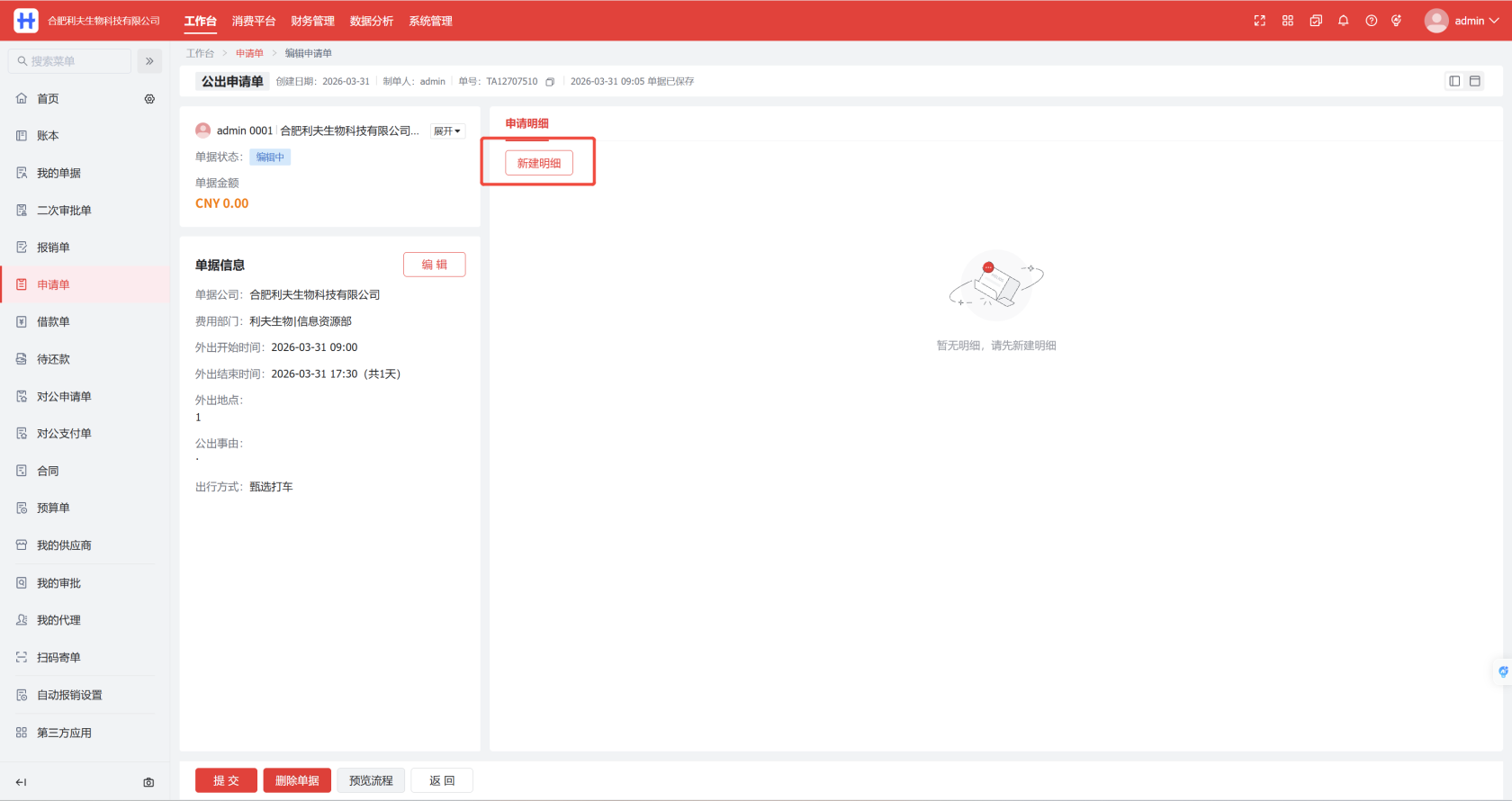
Task: Open the notification bell
Action: point(1343,21)
